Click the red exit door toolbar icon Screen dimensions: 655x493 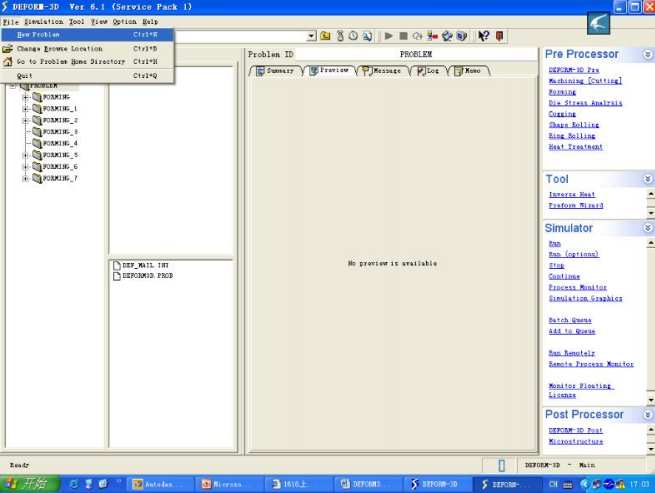point(499,36)
